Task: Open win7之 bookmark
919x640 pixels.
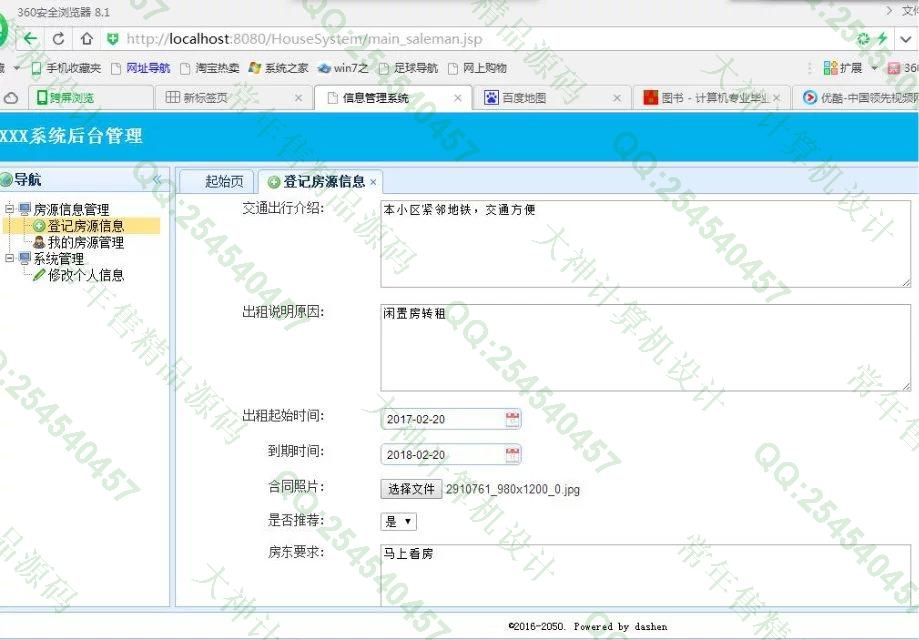Action: 343,68
